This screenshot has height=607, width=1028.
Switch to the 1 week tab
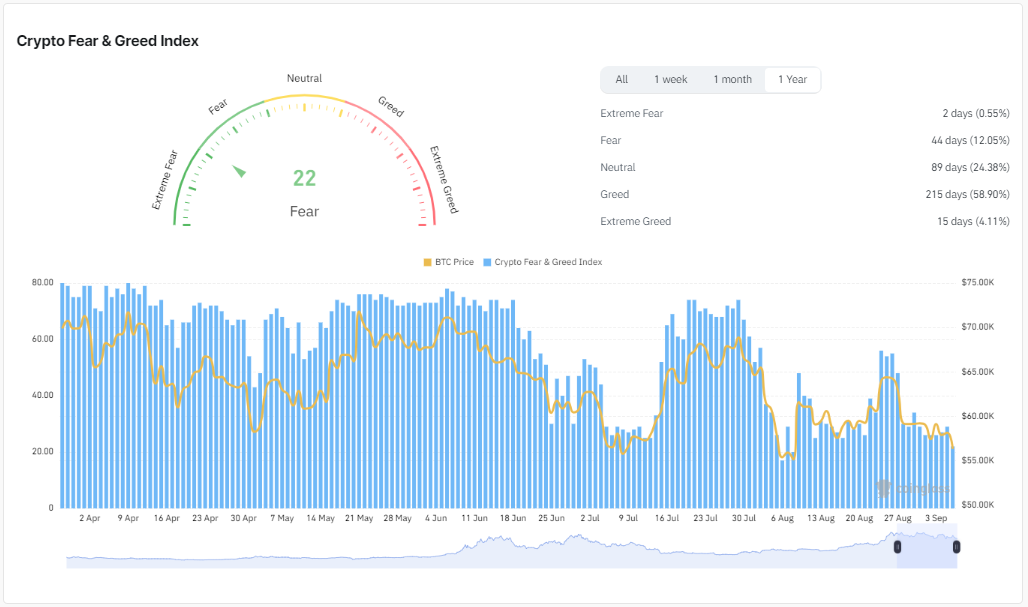pyautogui.click(x=671, y=79)
